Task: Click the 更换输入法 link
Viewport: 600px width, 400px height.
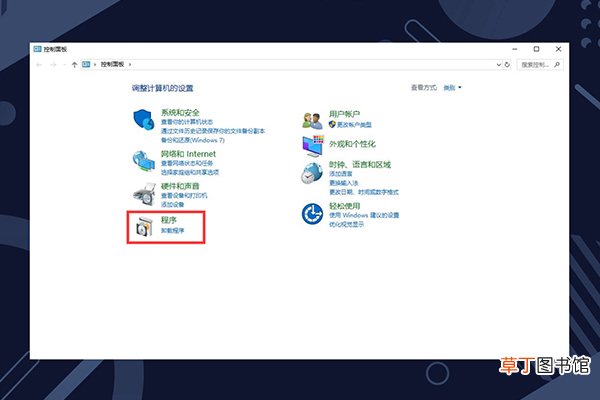Action: [x=344, y=183]
